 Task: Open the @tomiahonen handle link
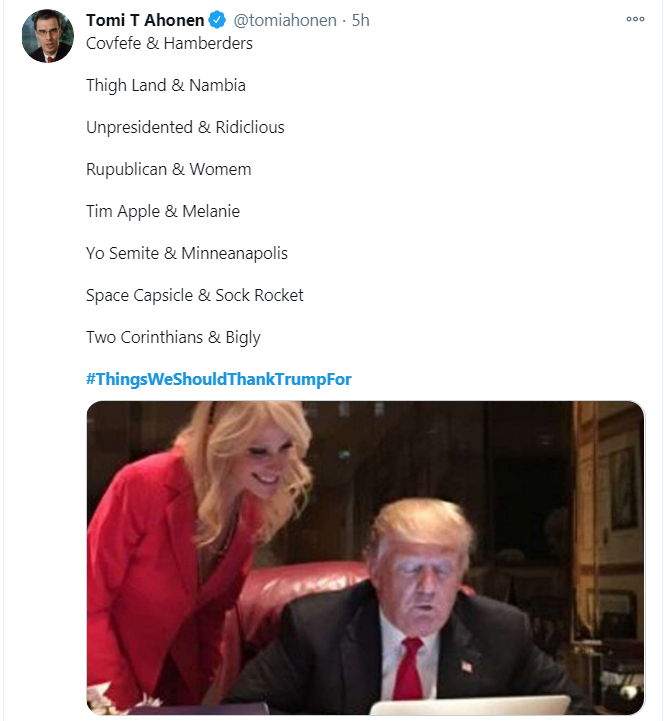coord(284,20)
